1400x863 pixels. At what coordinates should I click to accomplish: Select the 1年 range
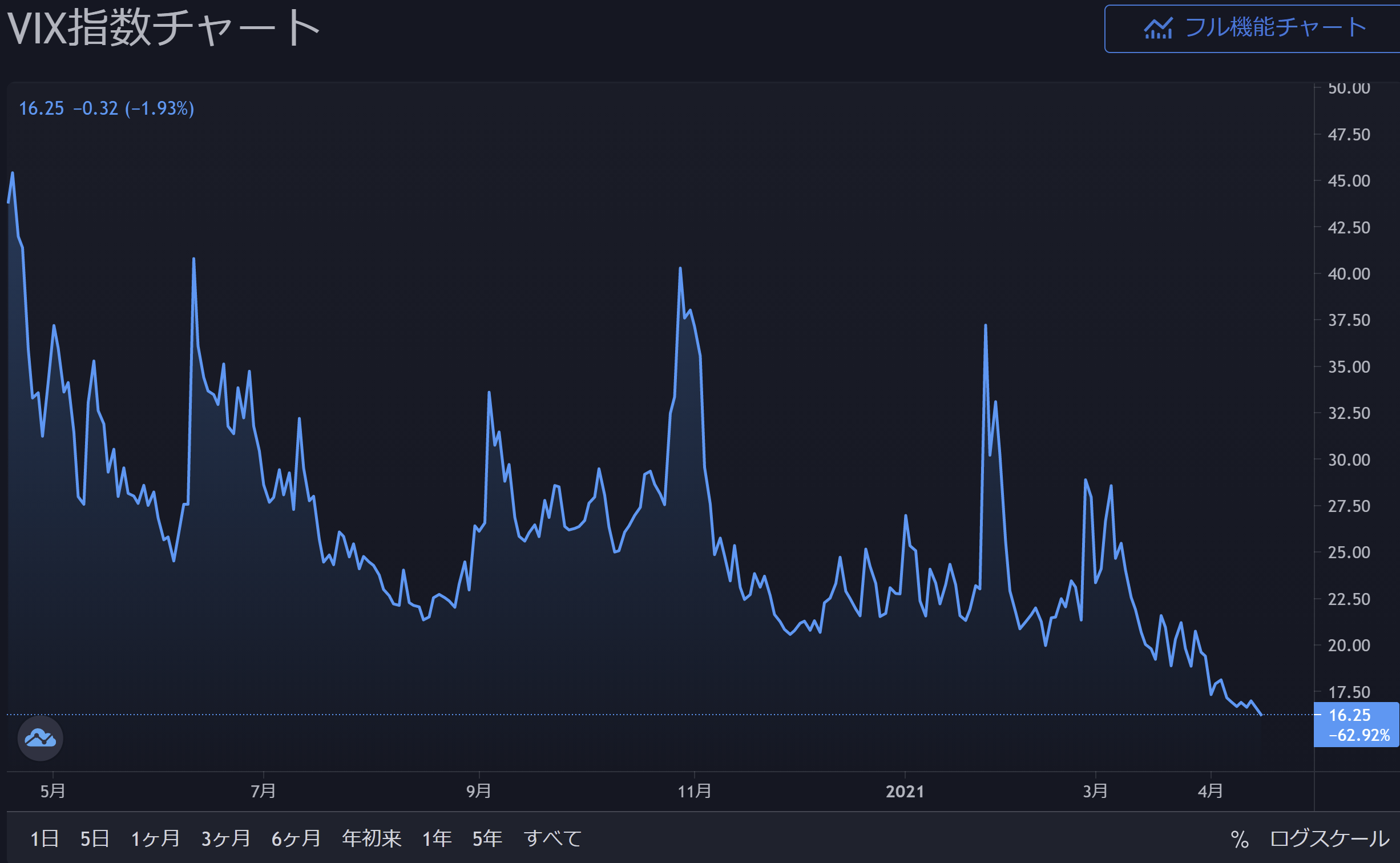coord(437,838)
